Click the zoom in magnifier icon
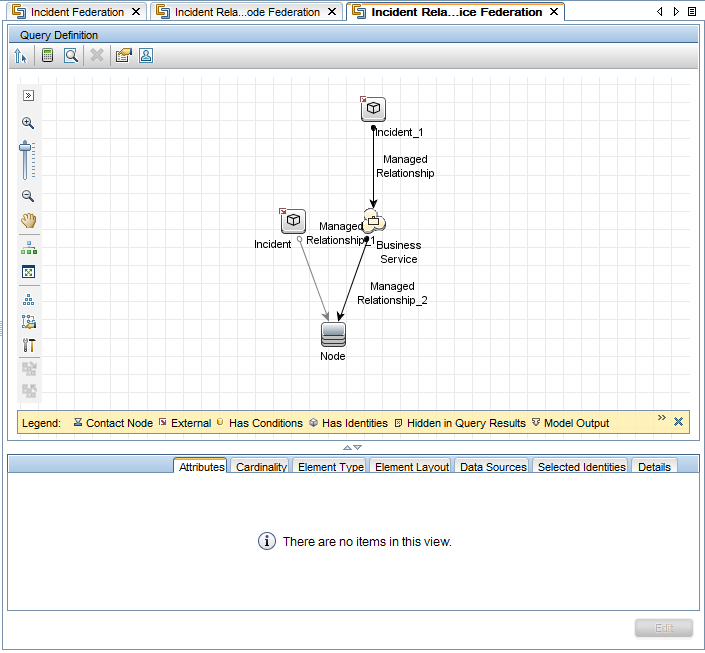705x653 pixels. [28, 123]
